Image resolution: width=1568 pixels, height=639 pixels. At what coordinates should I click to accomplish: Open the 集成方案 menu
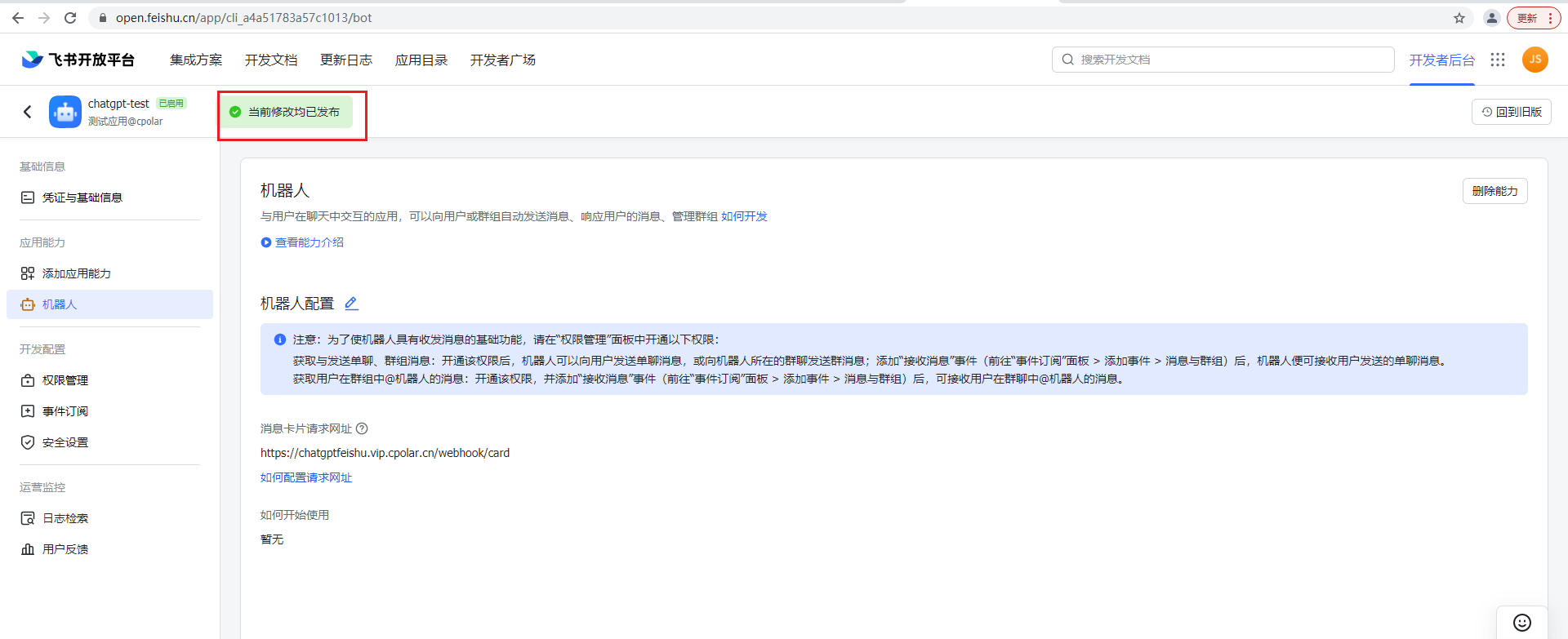tap(196, 60)
